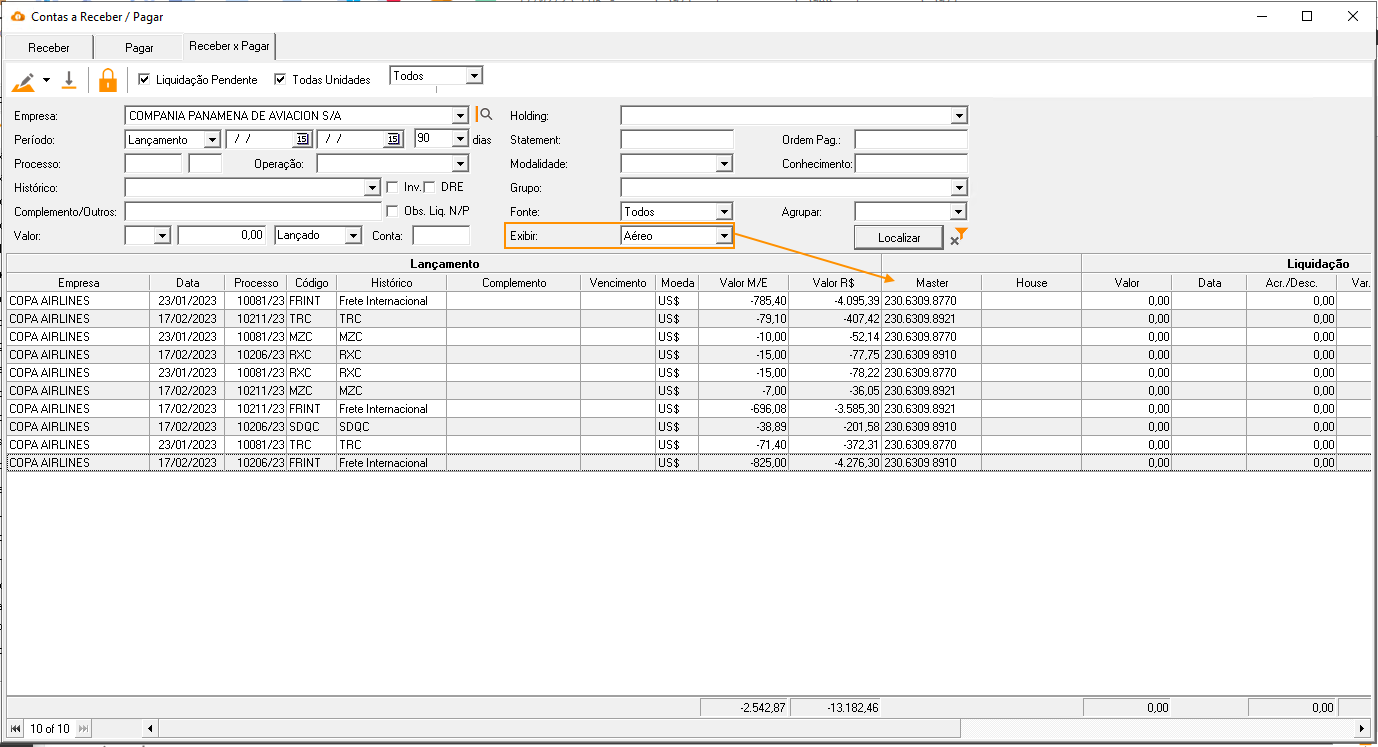Switch to the Pagar tab

coord(139,47)
